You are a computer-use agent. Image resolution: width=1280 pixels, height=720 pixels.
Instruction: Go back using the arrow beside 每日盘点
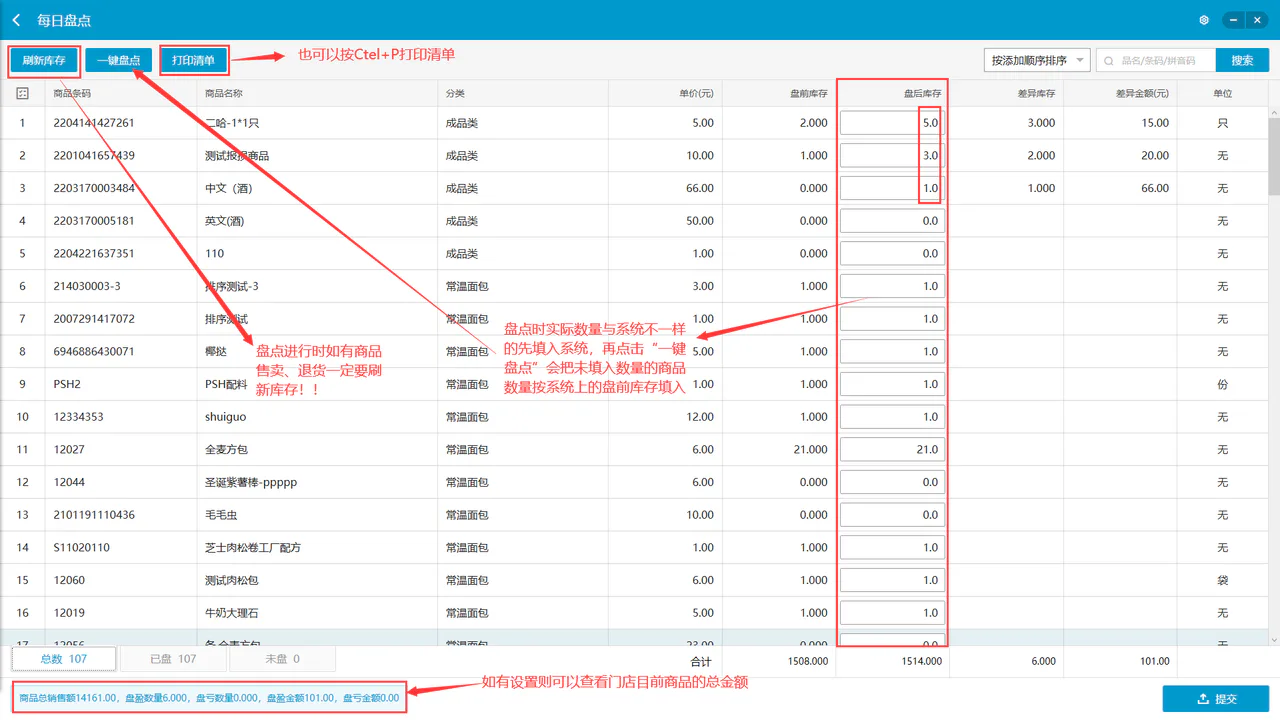click(x=16, y=20)
